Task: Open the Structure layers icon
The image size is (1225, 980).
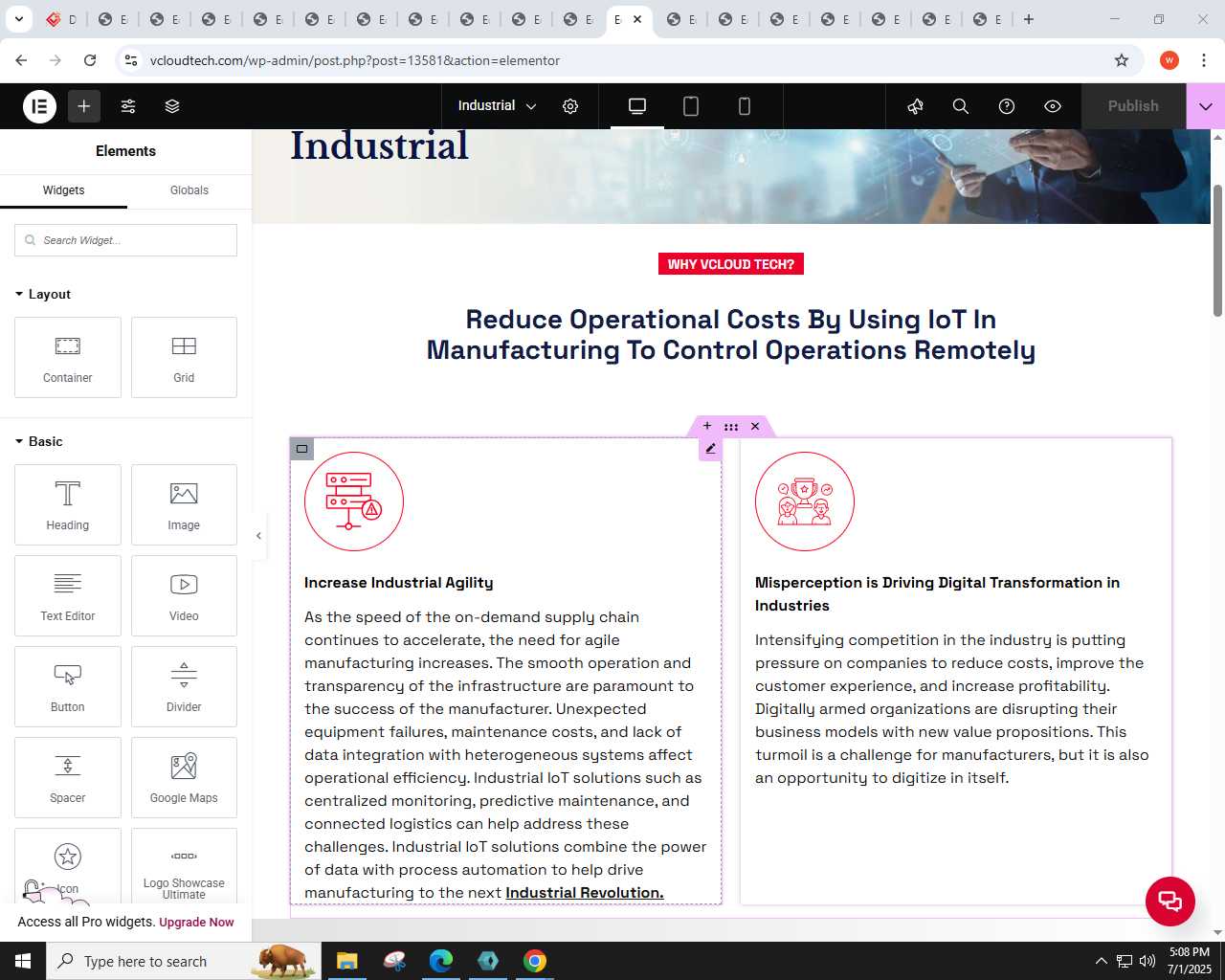Action: (x=172, y=106)
